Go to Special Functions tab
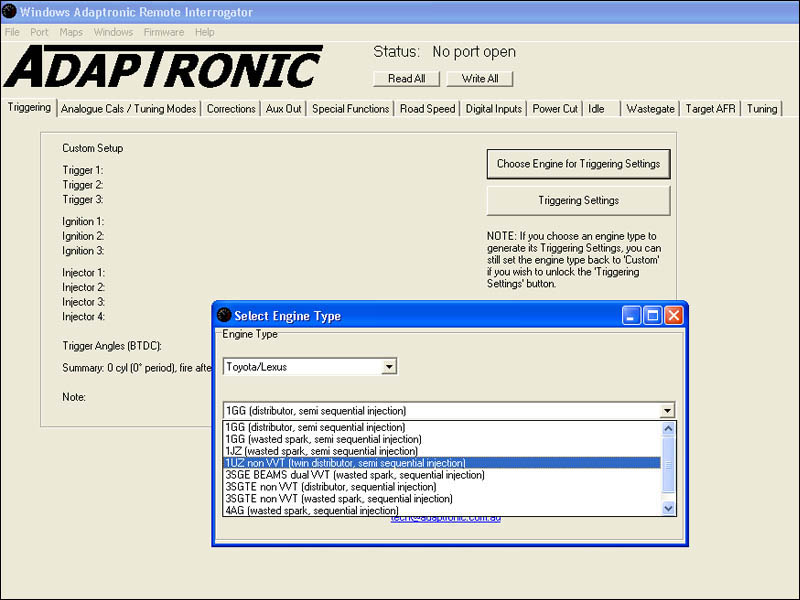This screenshot has width=800, height=600. point(350,109)
